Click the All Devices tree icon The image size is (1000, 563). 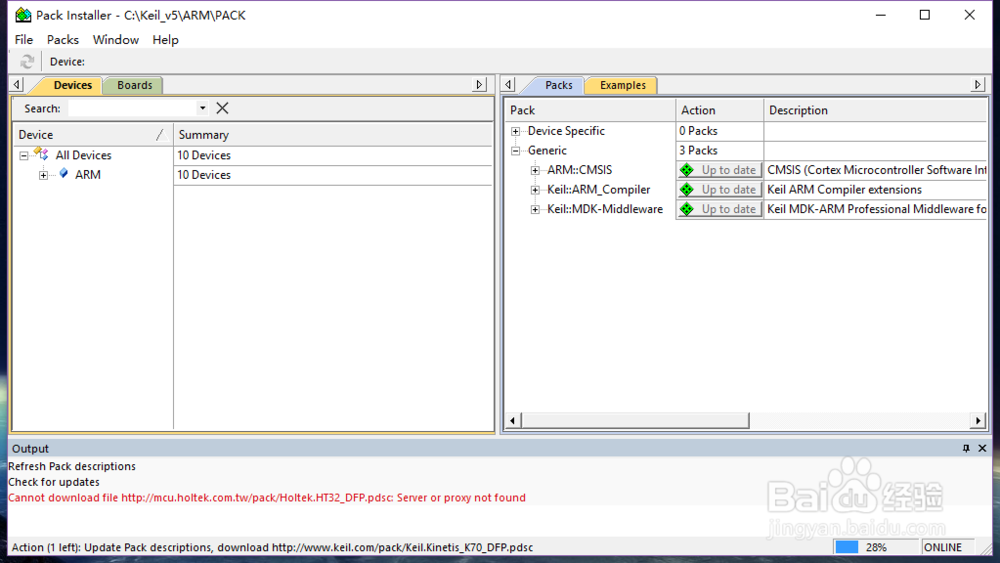coord(41,154)
